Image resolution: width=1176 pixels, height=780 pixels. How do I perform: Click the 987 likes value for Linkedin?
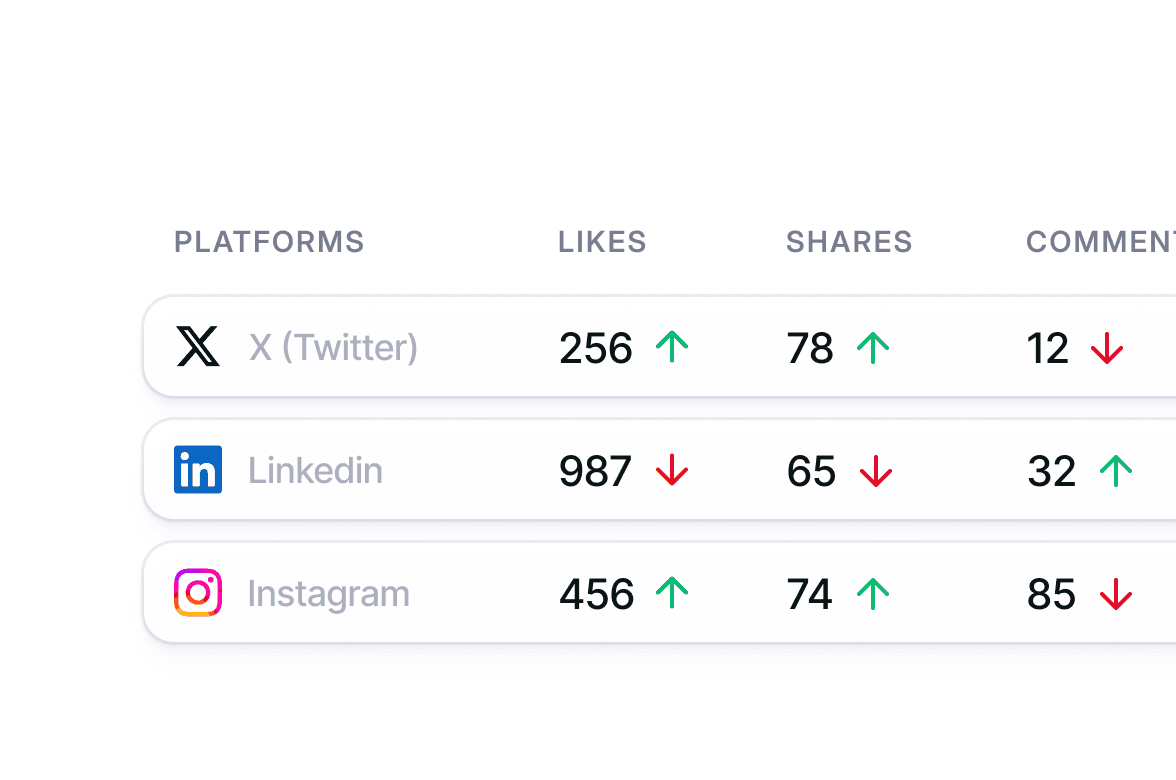tap(595, 471)
